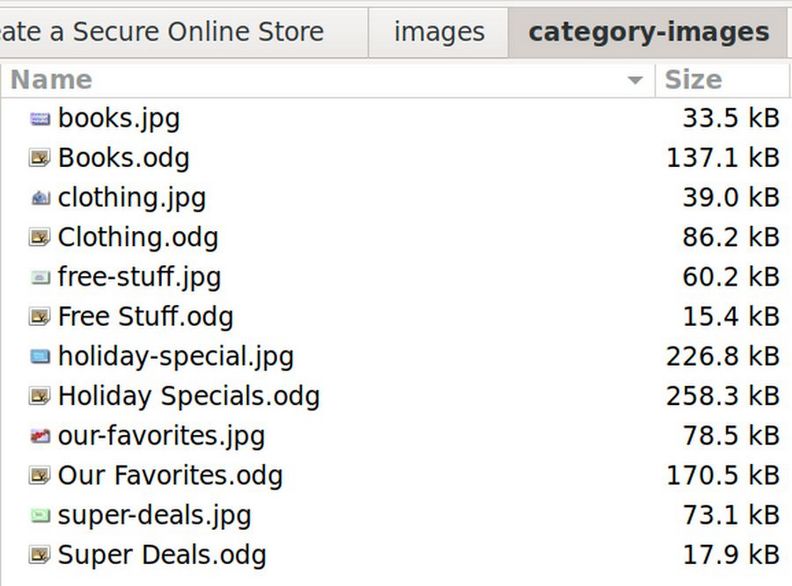Image resolution: width=792 pixels, height=586 pixels.
Task: Click the holiday-special.jpg image icon
Action: coord(40,356)
